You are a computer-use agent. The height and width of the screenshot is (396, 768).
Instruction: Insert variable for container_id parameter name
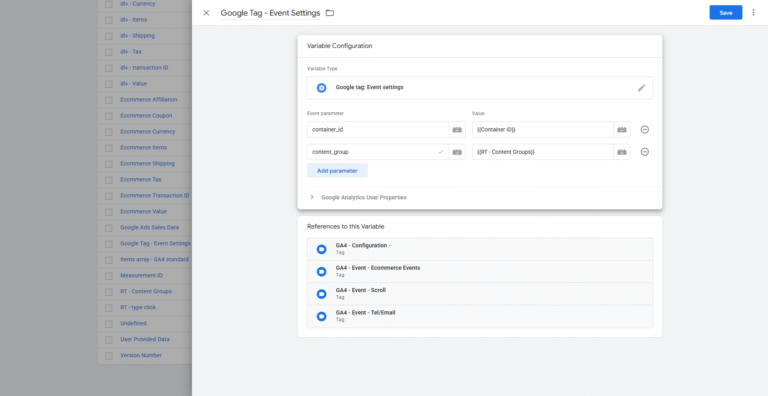pyautogui.click(x=457, y=129)
